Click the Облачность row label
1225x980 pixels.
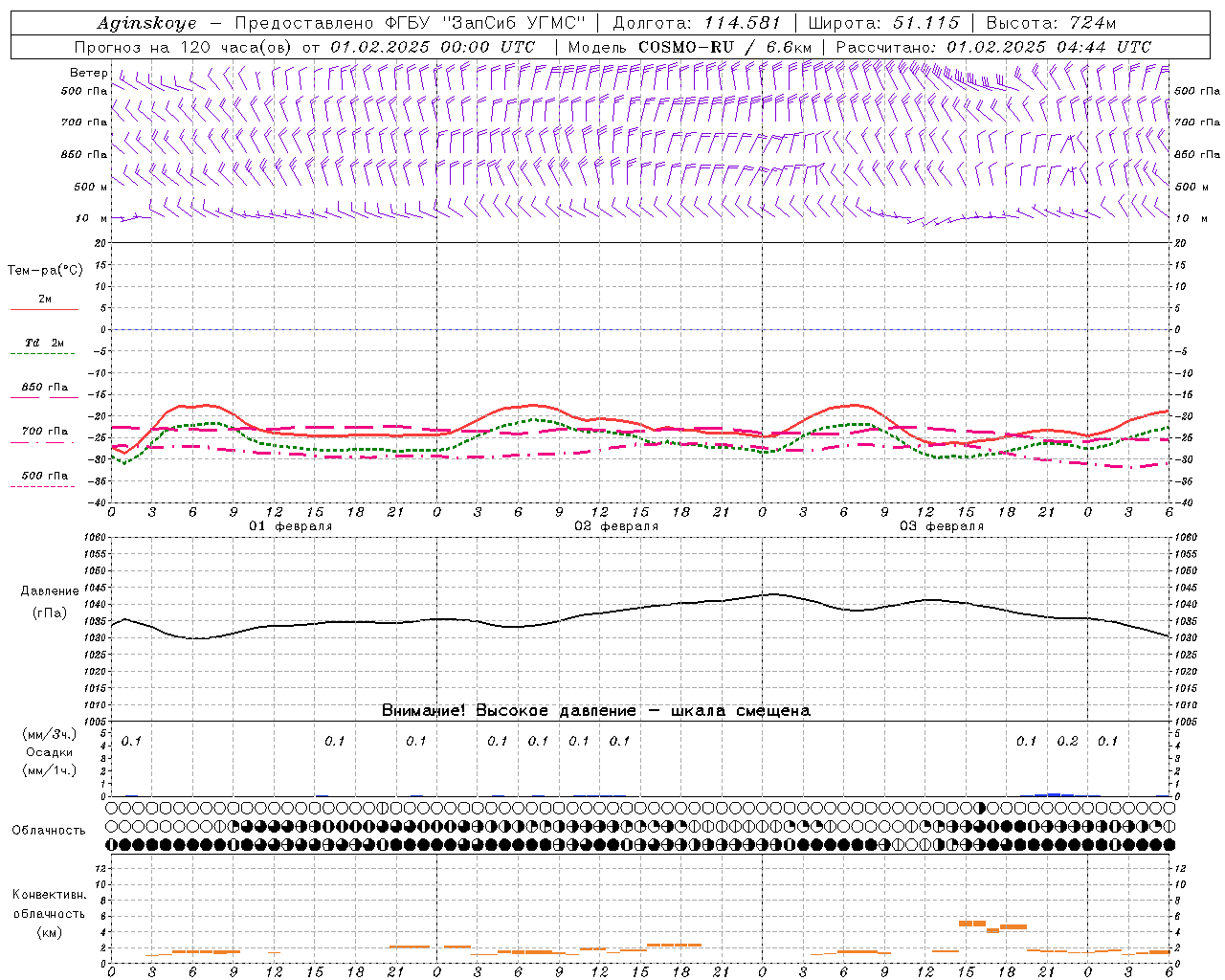click(x=49, y=831)
